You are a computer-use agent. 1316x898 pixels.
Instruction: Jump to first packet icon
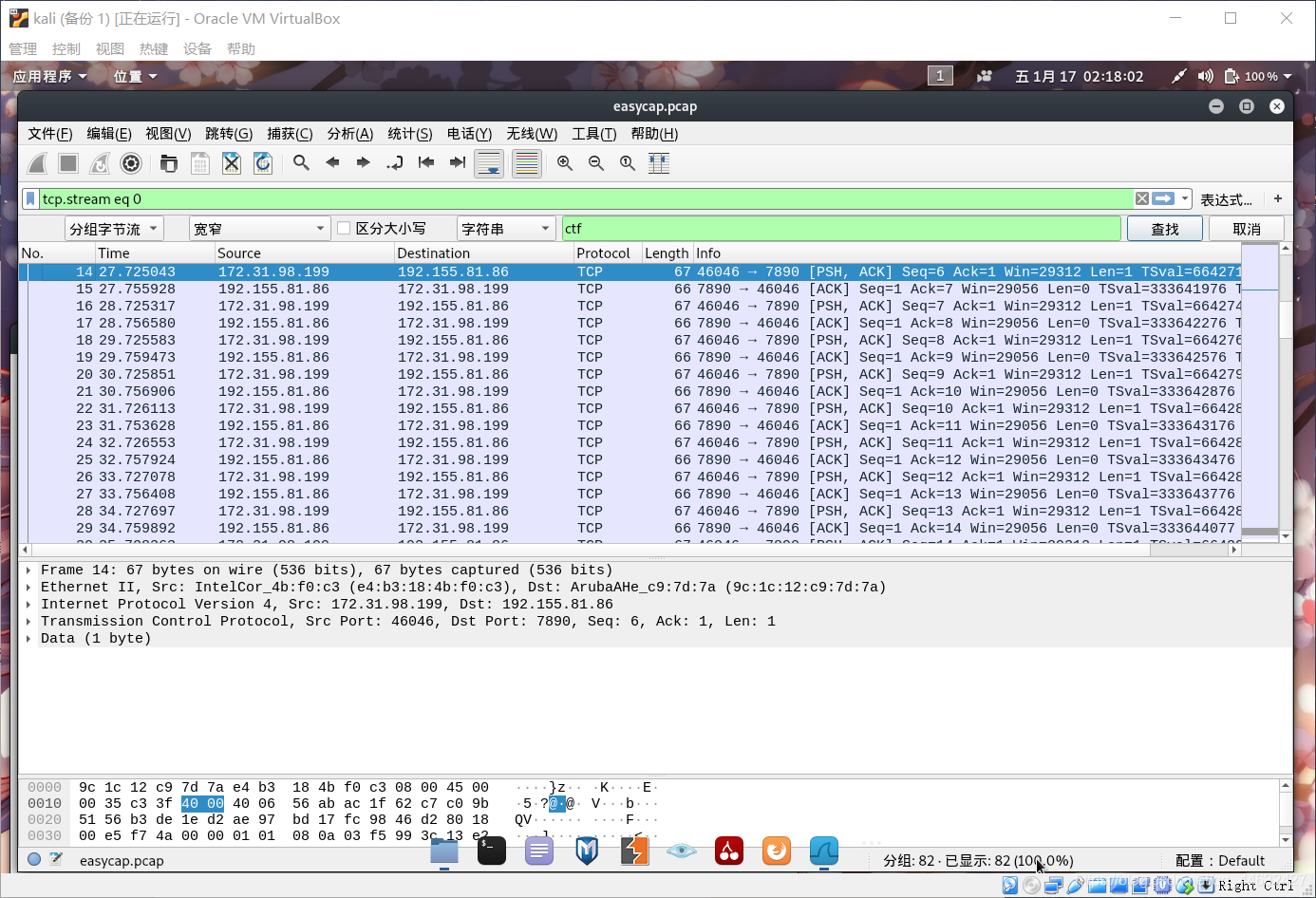click(426, 163)
